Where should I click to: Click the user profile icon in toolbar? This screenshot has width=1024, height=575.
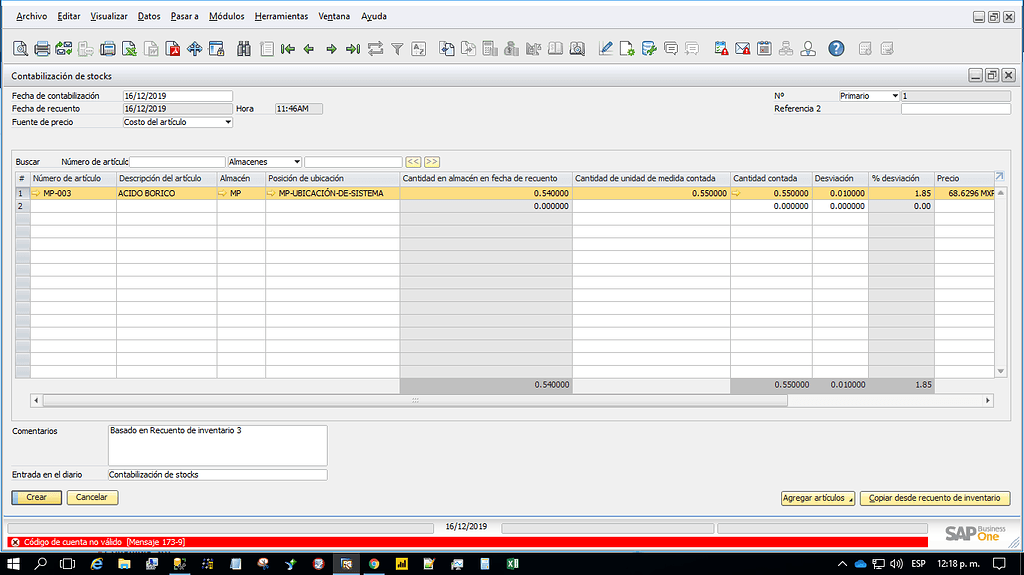[x=808, y=49]
